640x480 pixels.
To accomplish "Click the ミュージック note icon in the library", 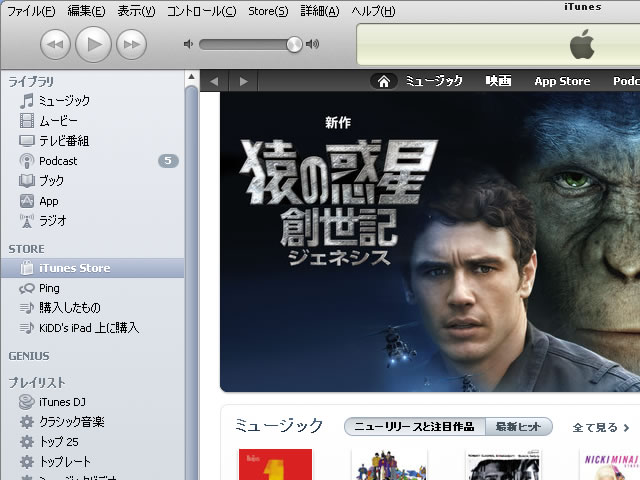I will coord(27,100).
